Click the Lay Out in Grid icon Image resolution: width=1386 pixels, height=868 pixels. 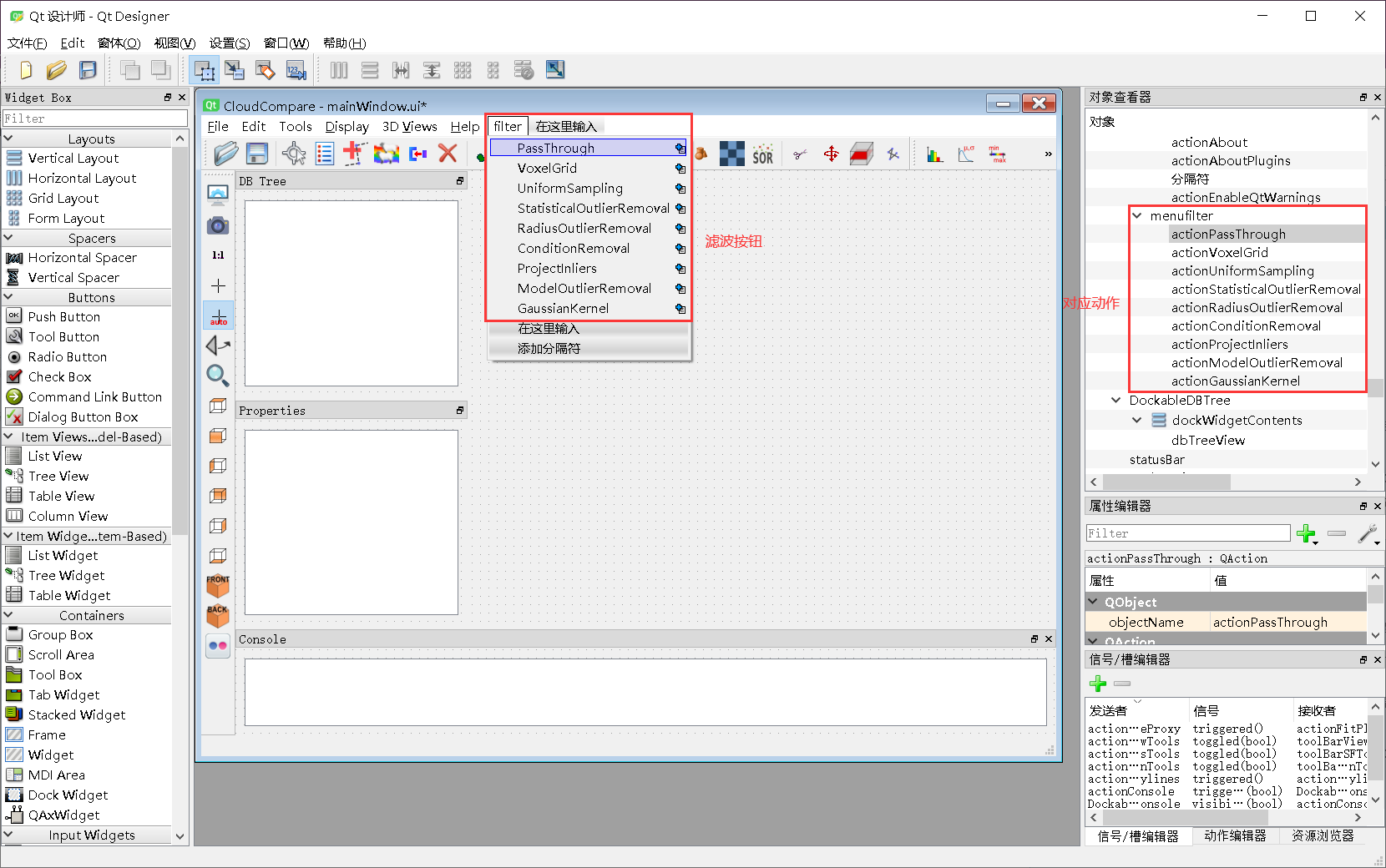[x=463, y=70]
